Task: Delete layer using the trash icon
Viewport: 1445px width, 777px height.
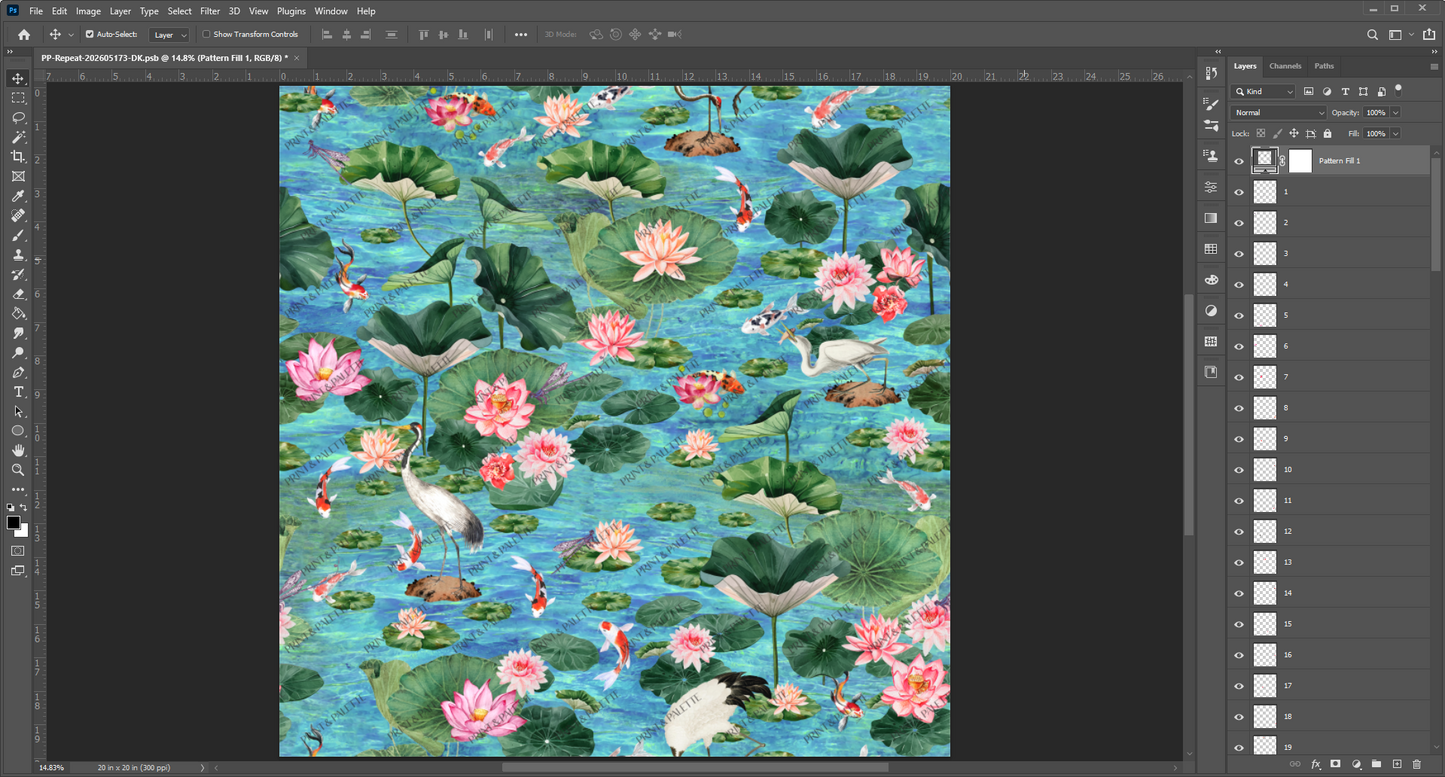Action: 1417,764
